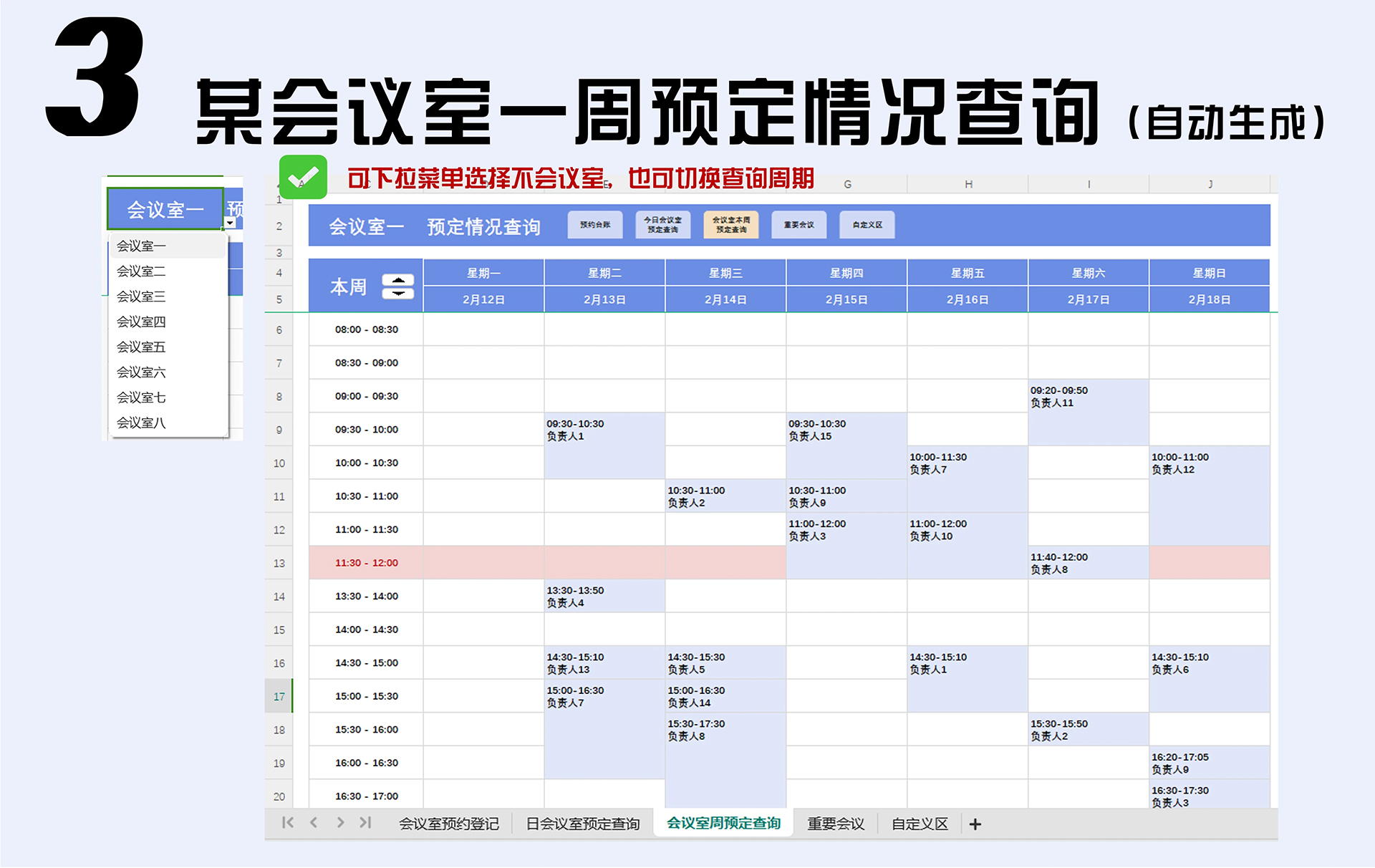The width and height of the screenshot is (1375, 868).
Task: Add a new sheet with the plus icon
Action: pos(975,824)
